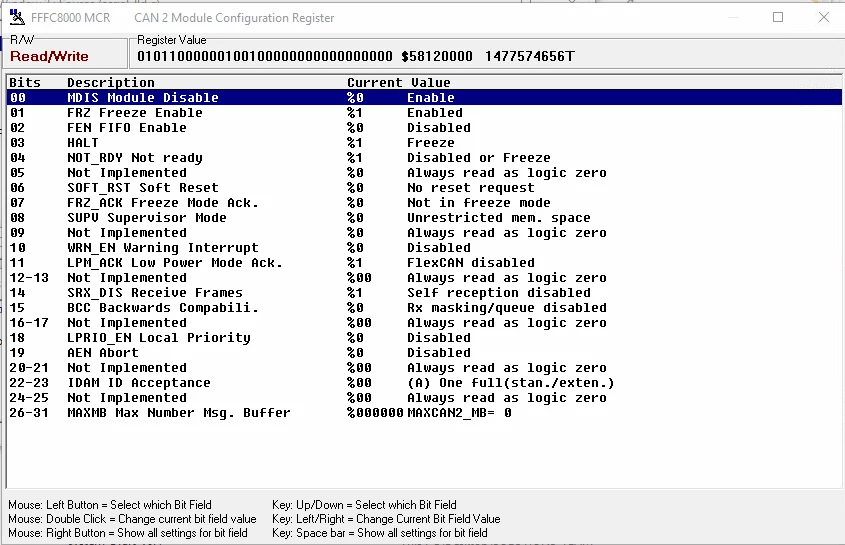Select the SUPV Supervisor Mode row
Viewport: 845px width, 545px height.
point(424,218)
